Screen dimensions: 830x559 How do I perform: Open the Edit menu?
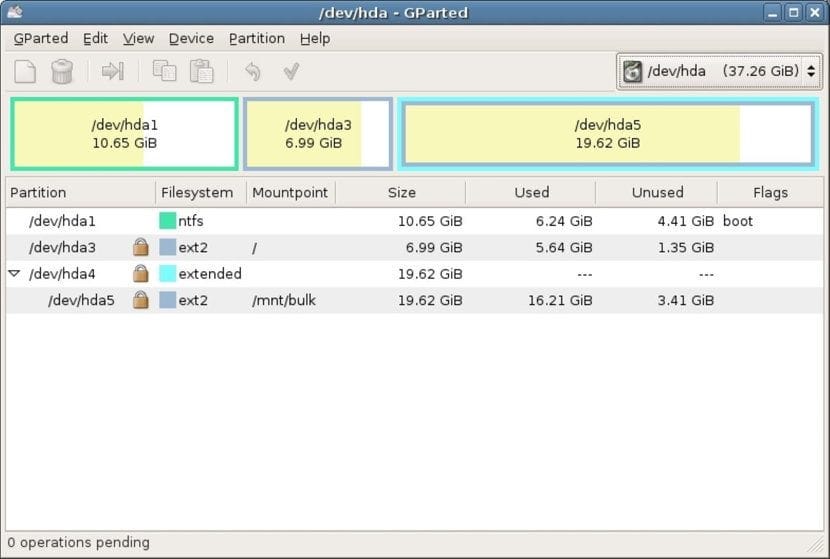[95, 39]
